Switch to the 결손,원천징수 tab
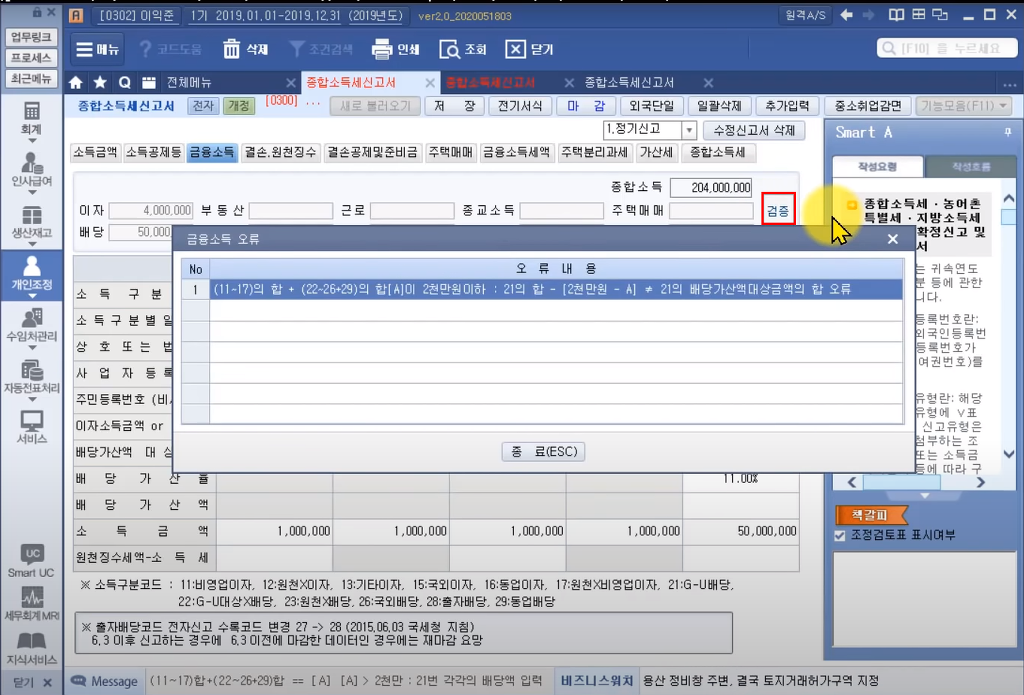The height and width of the screenshot is (695, 1024). pyautogui.click(x=279, y=153)
